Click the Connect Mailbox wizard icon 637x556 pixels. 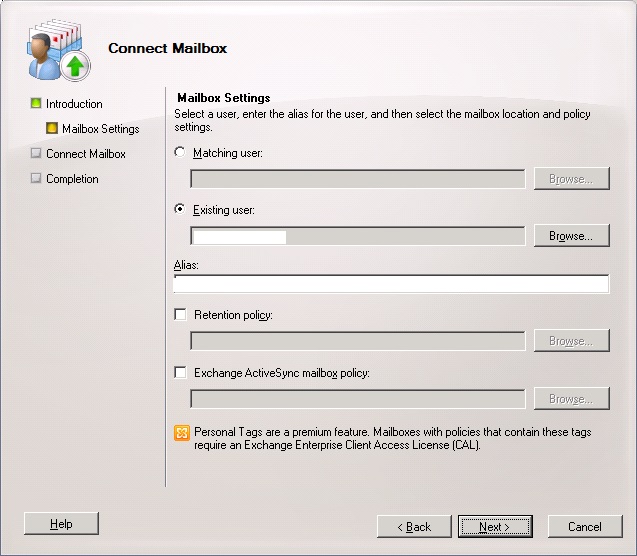[x=59, y=50]
